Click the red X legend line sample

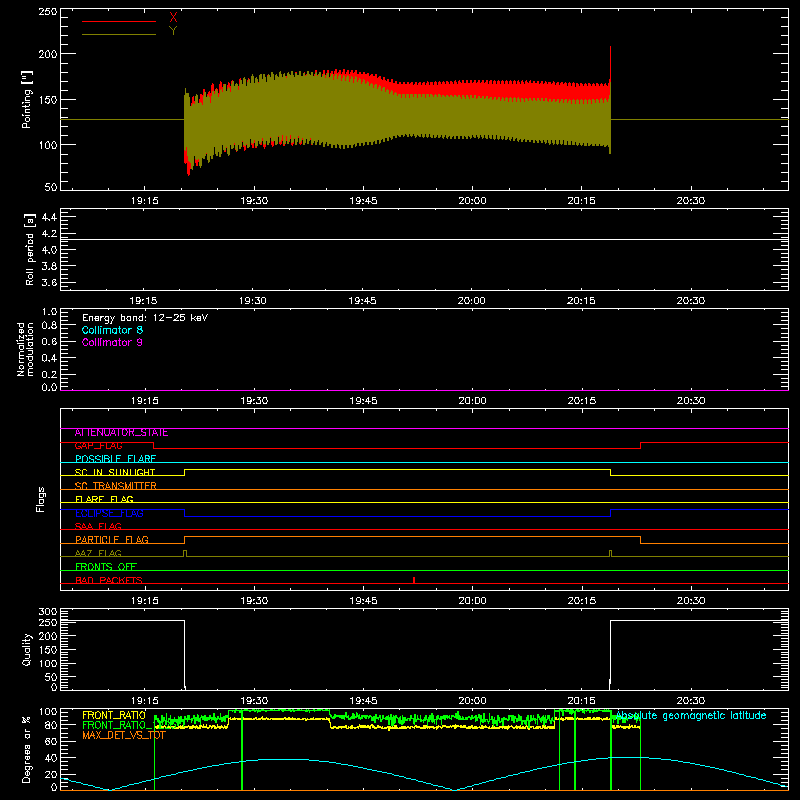[119, 21]
